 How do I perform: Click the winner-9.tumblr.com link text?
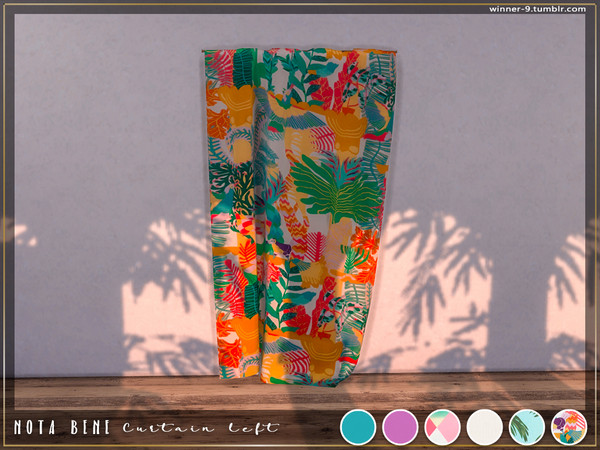click(x=537, y=9)
